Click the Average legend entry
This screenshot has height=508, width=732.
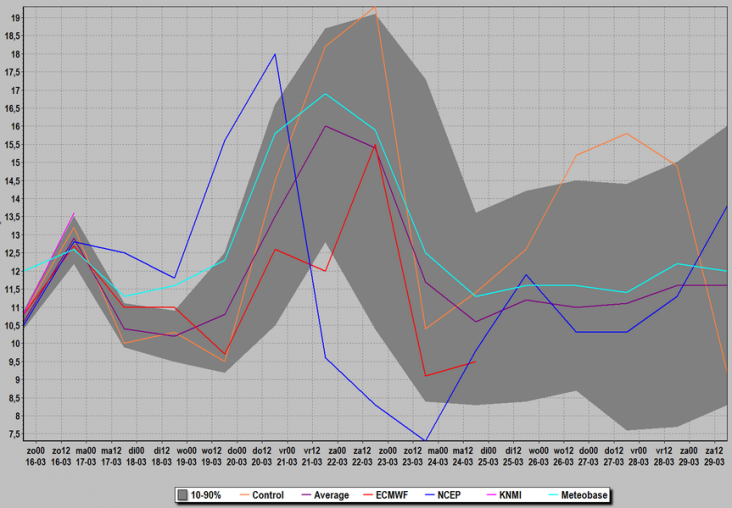pos(325,495)
